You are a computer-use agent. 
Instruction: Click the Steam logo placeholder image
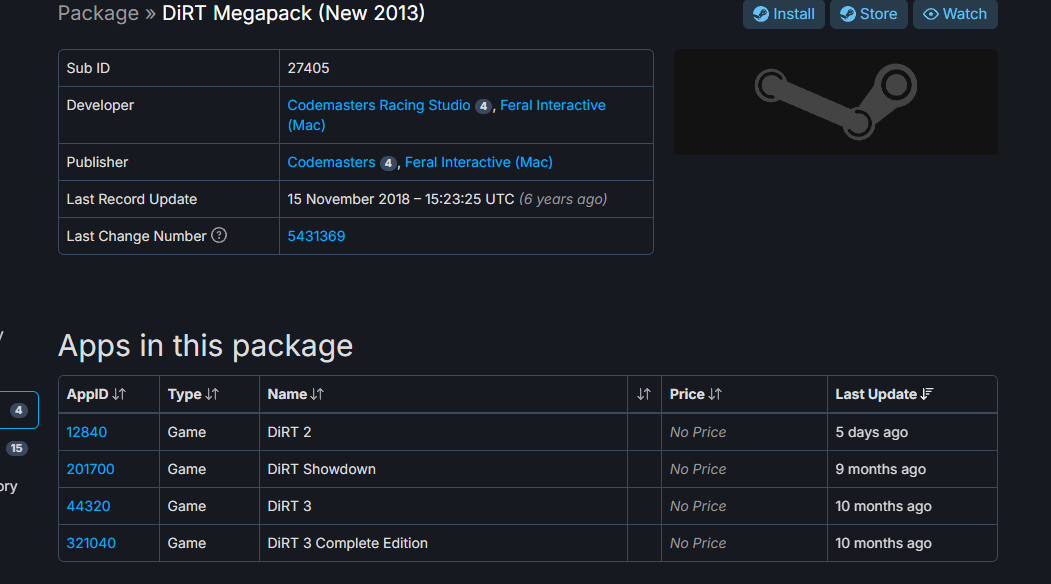(836, 102)
